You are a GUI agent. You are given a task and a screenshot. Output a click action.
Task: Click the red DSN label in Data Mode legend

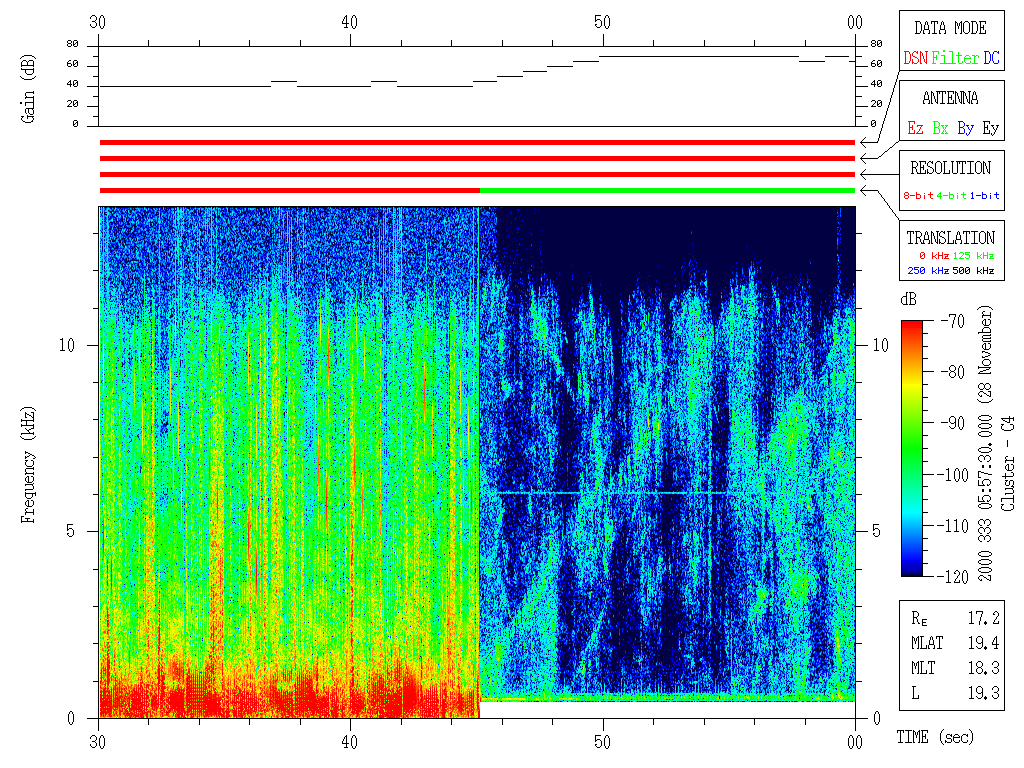coord(915,59)
